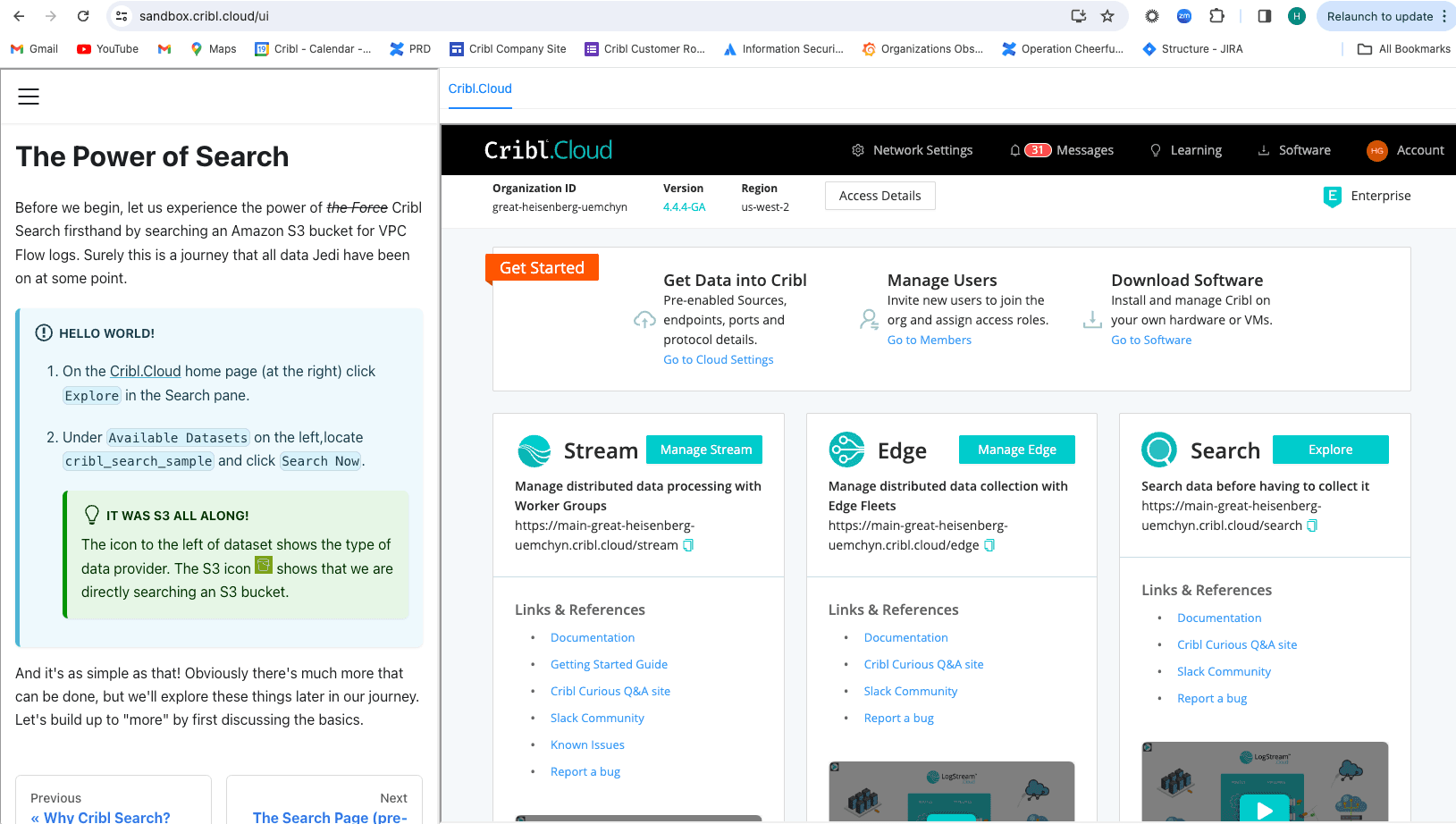The width and height of the screenshot is (1456, 824).
Task: Click Explore button in Search pane
Action: coord(1330,450)
